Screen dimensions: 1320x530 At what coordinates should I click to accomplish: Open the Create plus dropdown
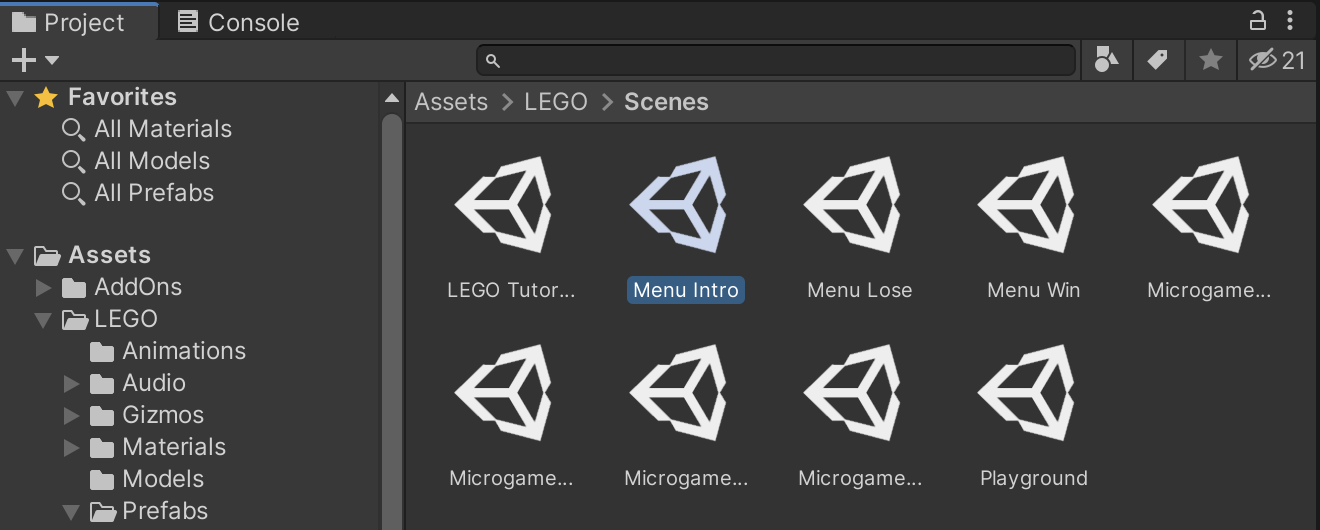(x=34, y=60)
